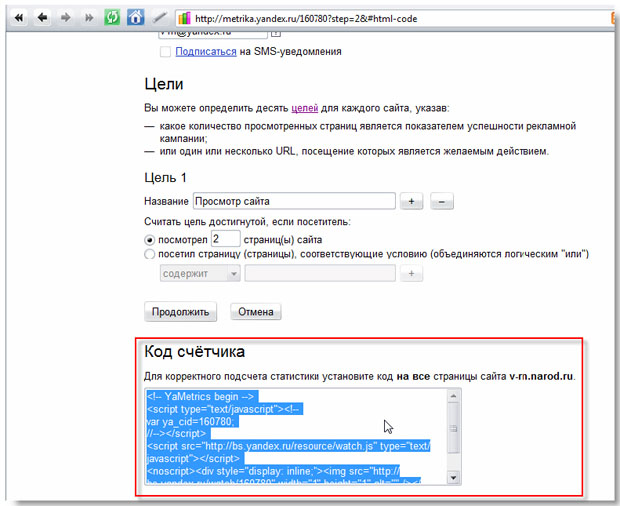
Task: Click the site favicon in address bar
Action: click(x=184, y=17)
